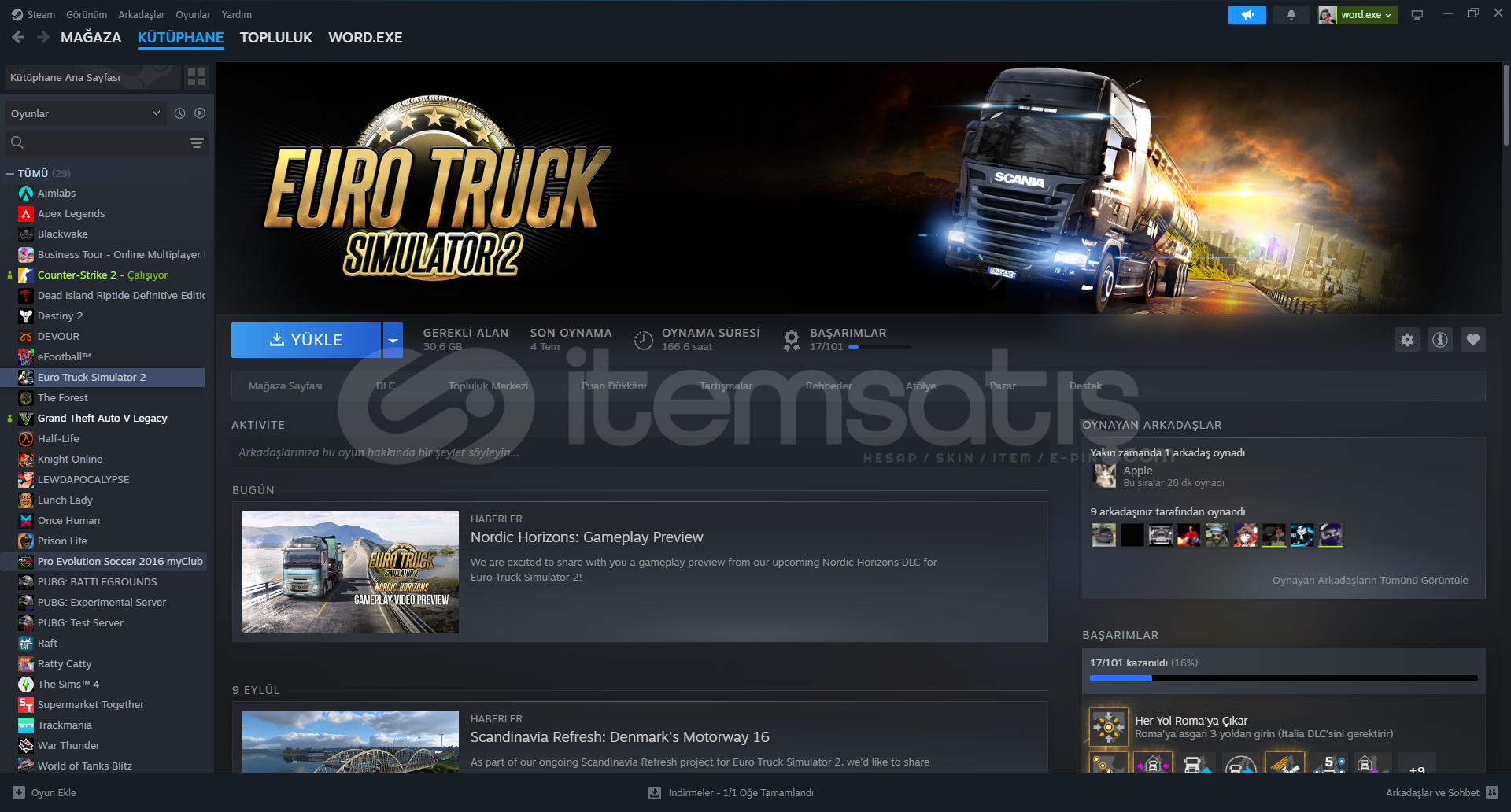
Task: Go forward with the right arrow
Action: tap(43, 37)
